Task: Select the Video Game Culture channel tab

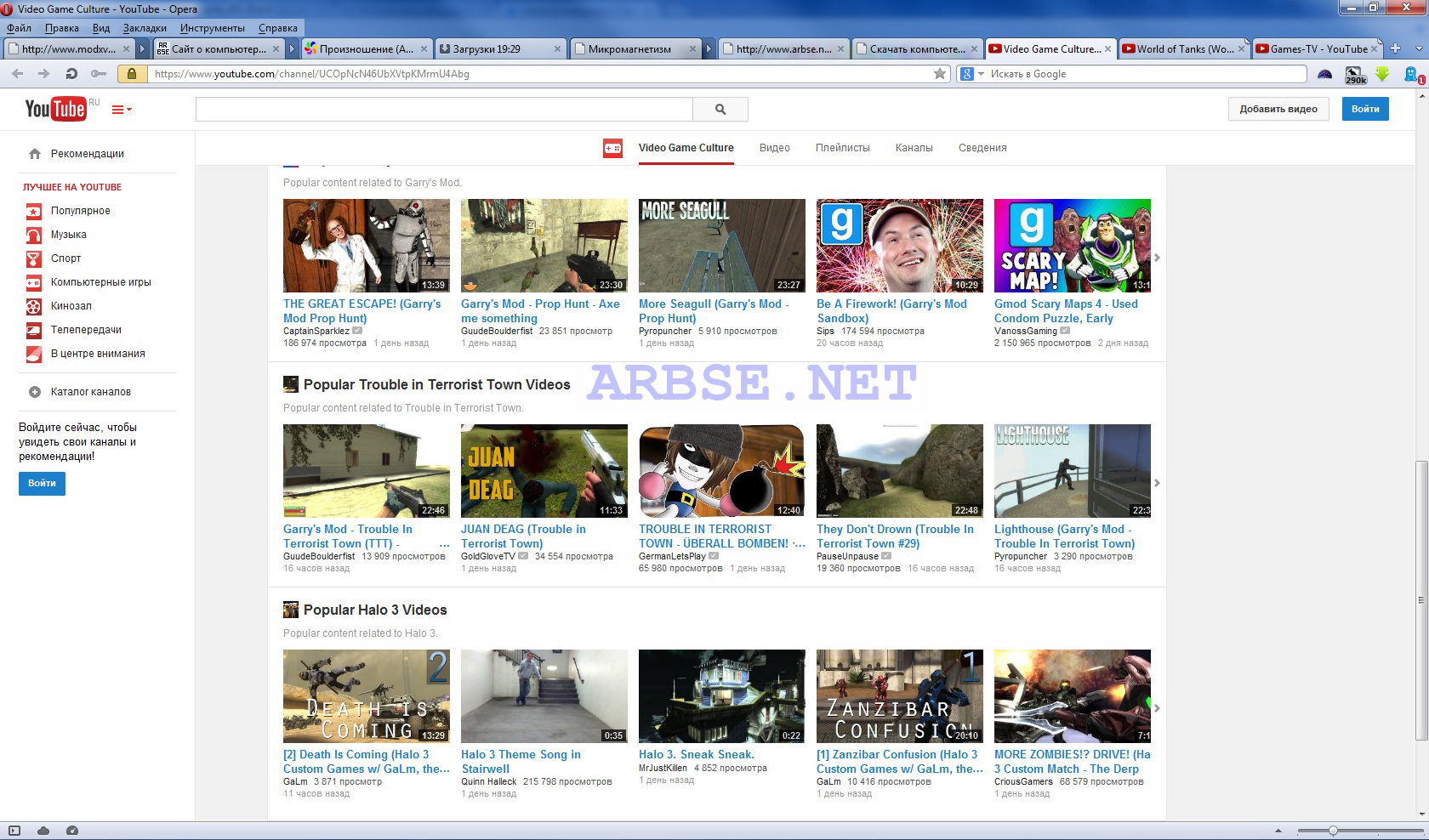Action: (686, 148)
